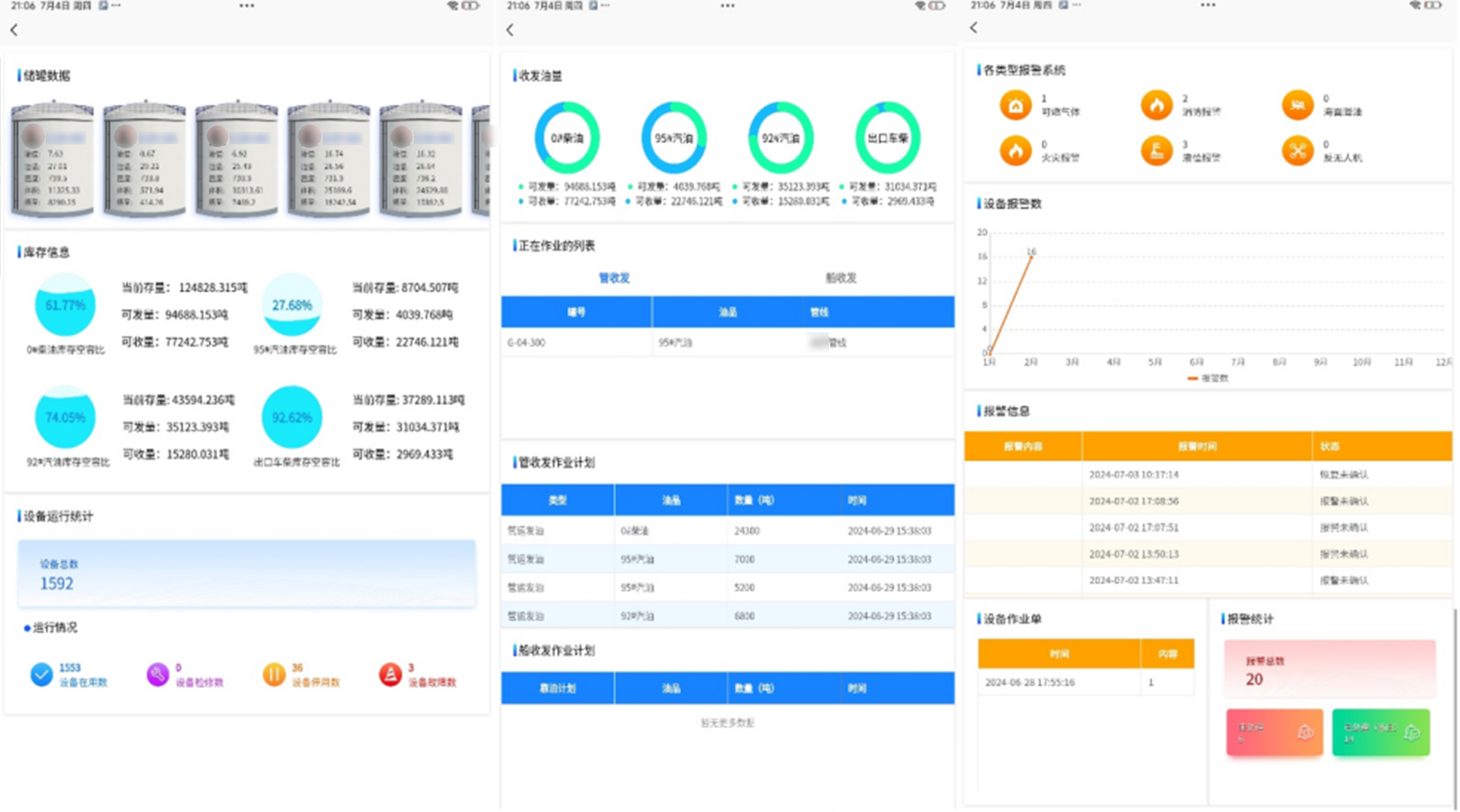Click the red device fault icon
Screen dimensions: 1460x812
tap(390, 674)
